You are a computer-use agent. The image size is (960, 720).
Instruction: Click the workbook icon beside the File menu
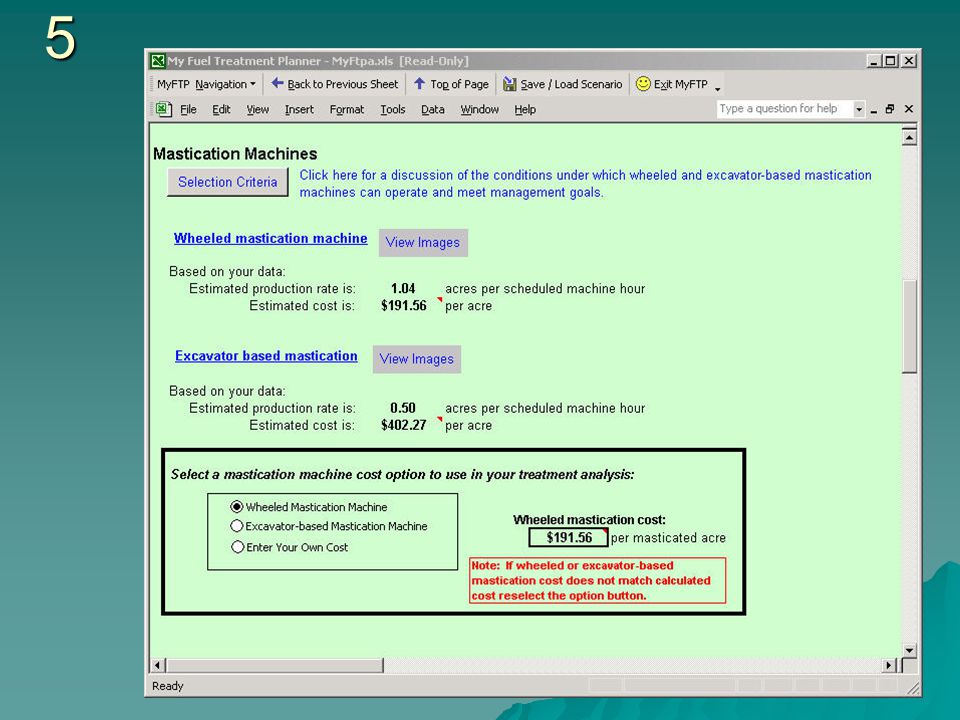click(163, 109)
